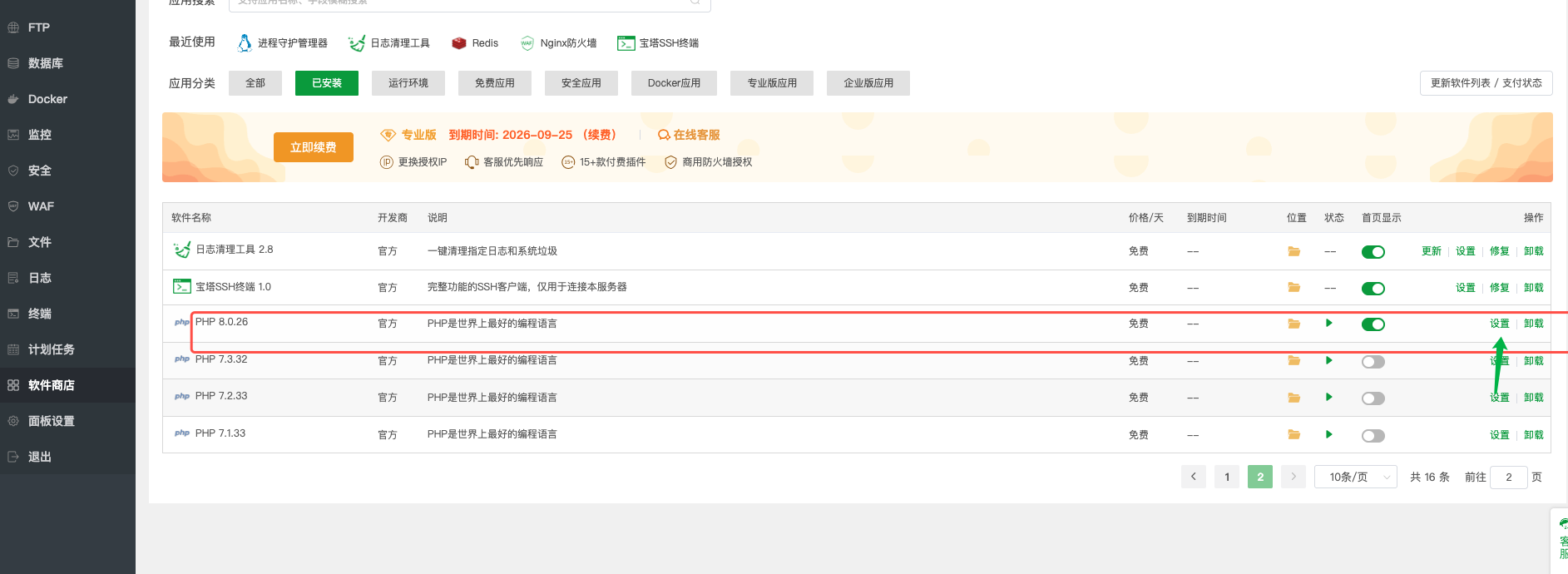The width and height of the screenshot is (1568, 574).
Task: Toggle homepage display for 日志清理工具 2.8
Action: 1373,252
